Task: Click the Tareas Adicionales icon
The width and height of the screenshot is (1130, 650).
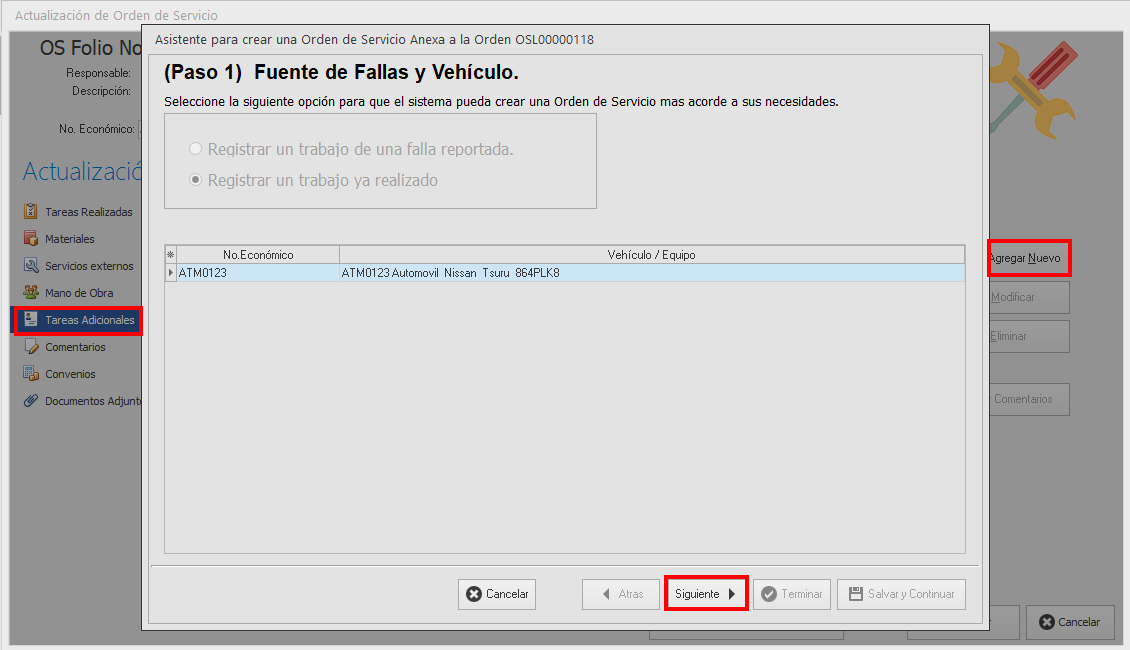Action: click(30, 319)
